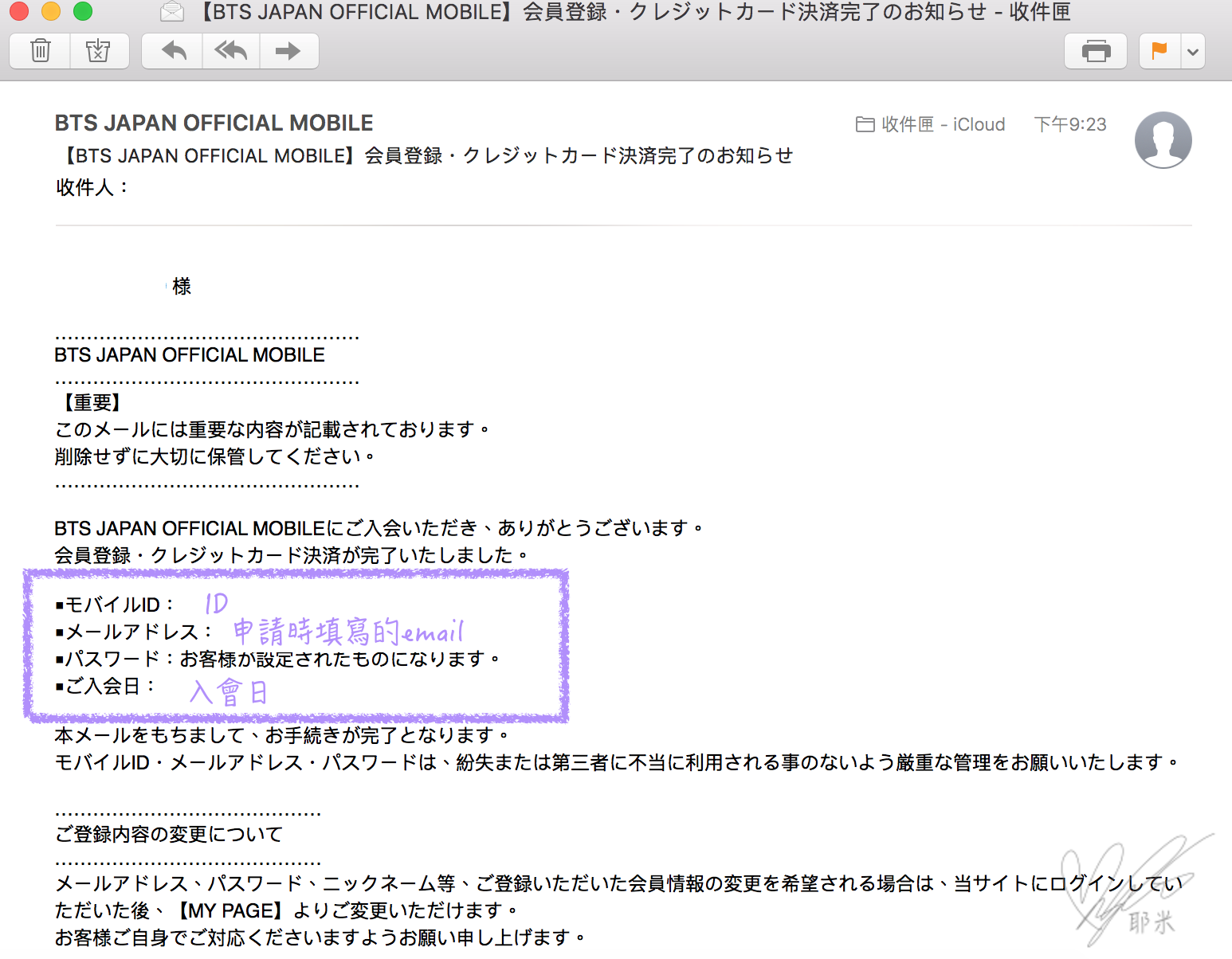Forward this message

(288, 51)
